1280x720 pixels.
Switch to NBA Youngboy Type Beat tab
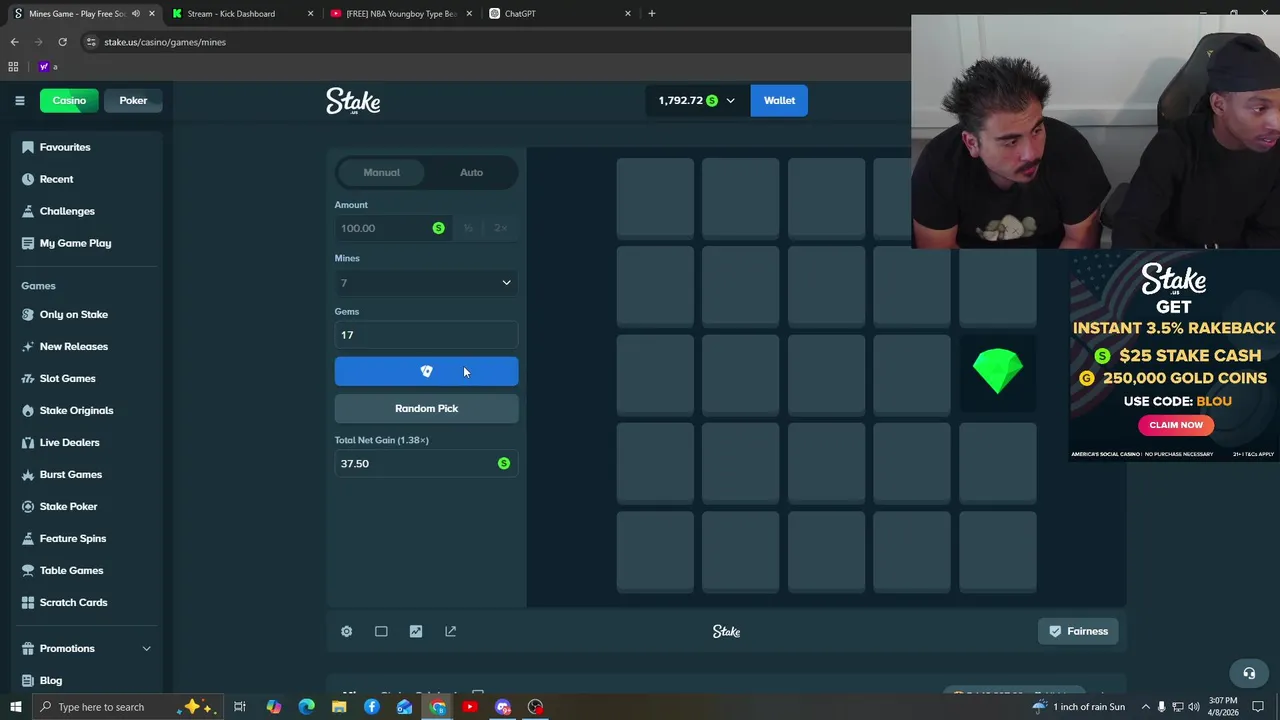coord(401,13)
